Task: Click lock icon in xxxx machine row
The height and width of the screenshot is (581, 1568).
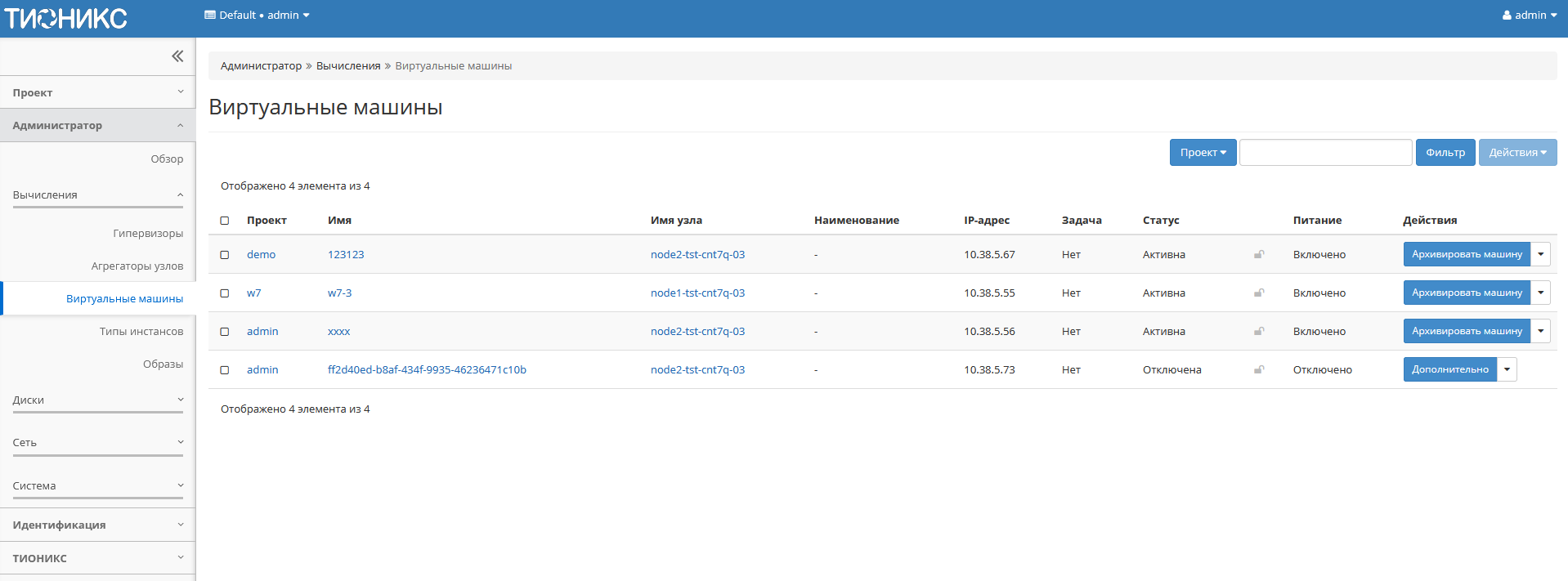Action: coord(1259,332)
